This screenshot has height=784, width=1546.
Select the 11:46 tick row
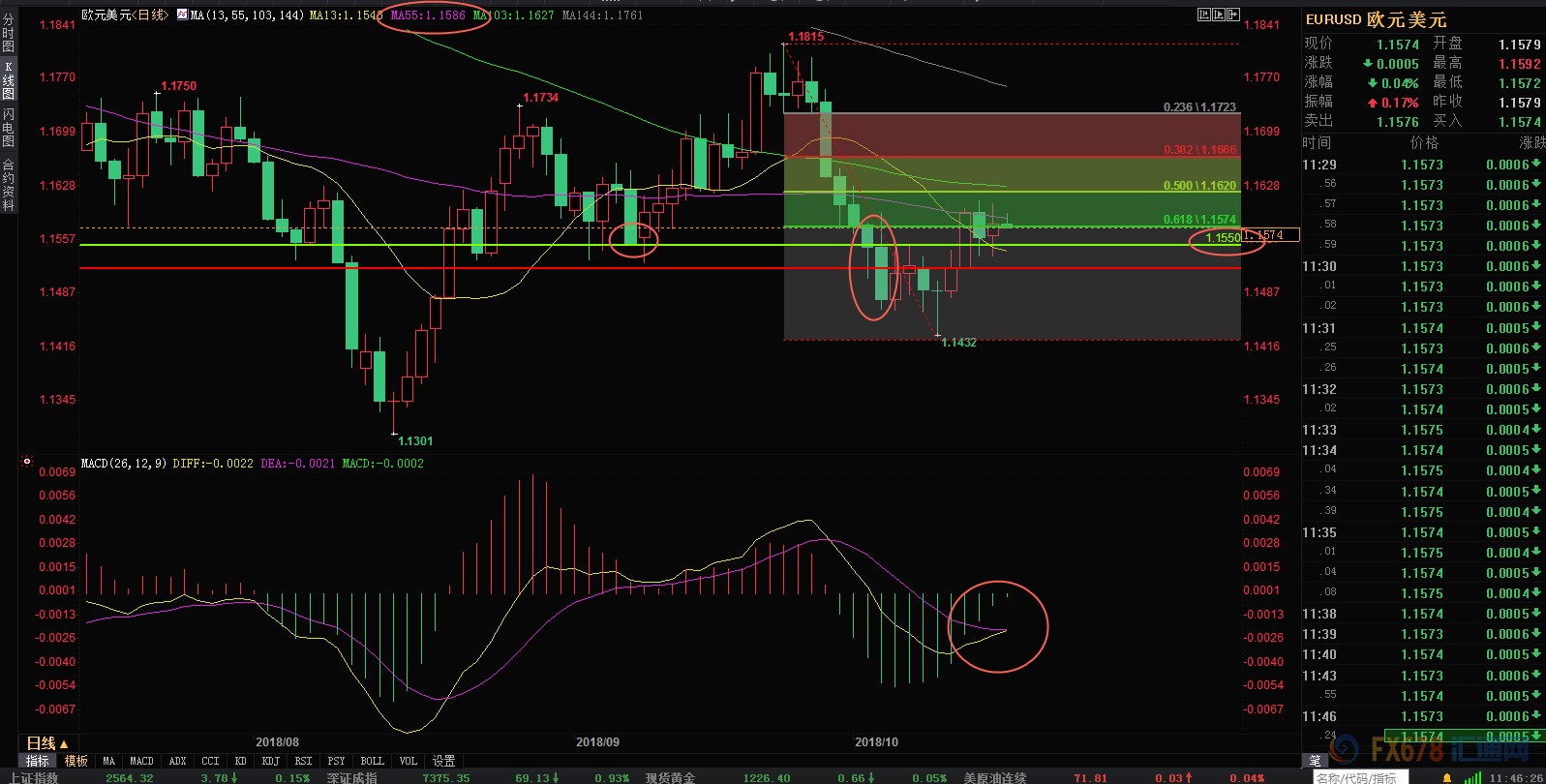(1423, 716)
